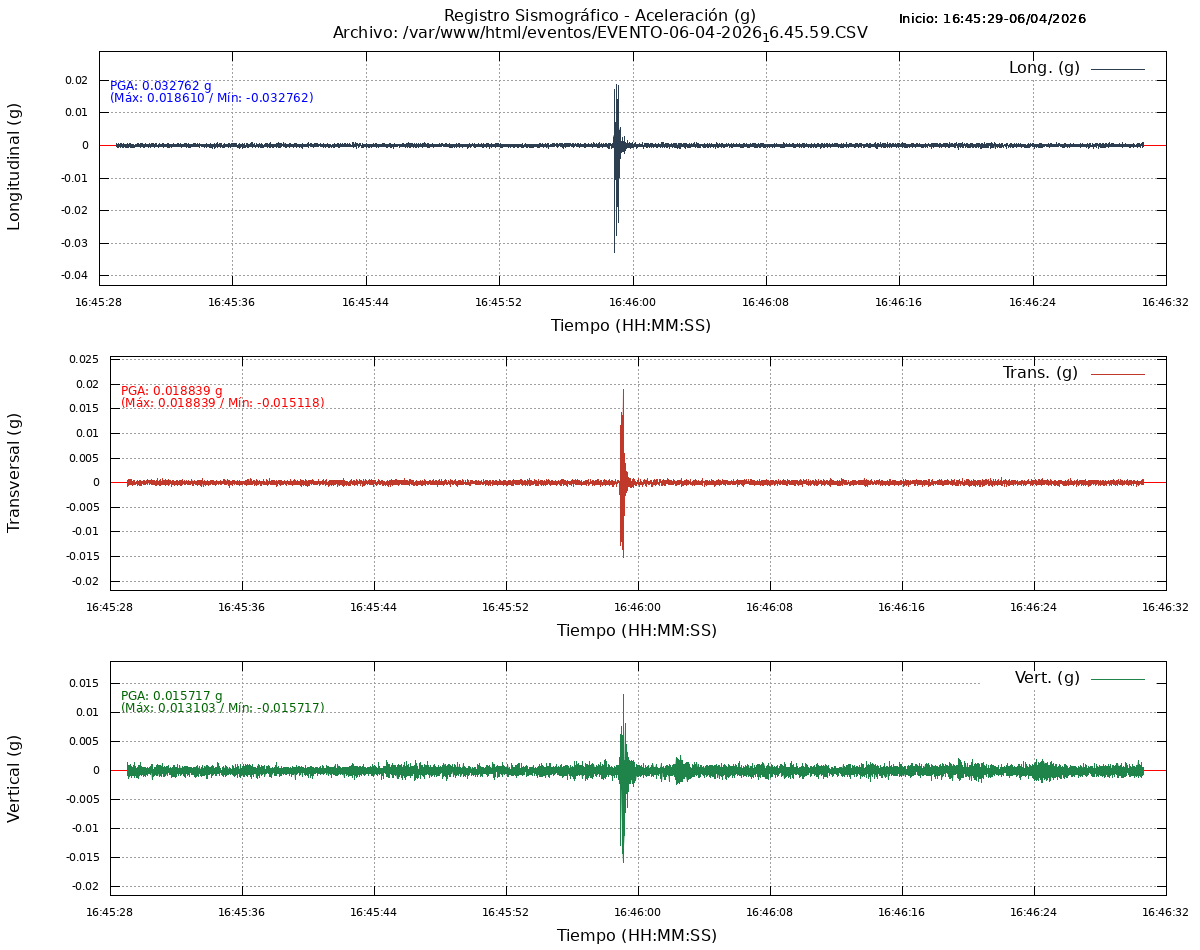
Task: Select the red PGA 0.018839 g label
Action: point(172,391)
